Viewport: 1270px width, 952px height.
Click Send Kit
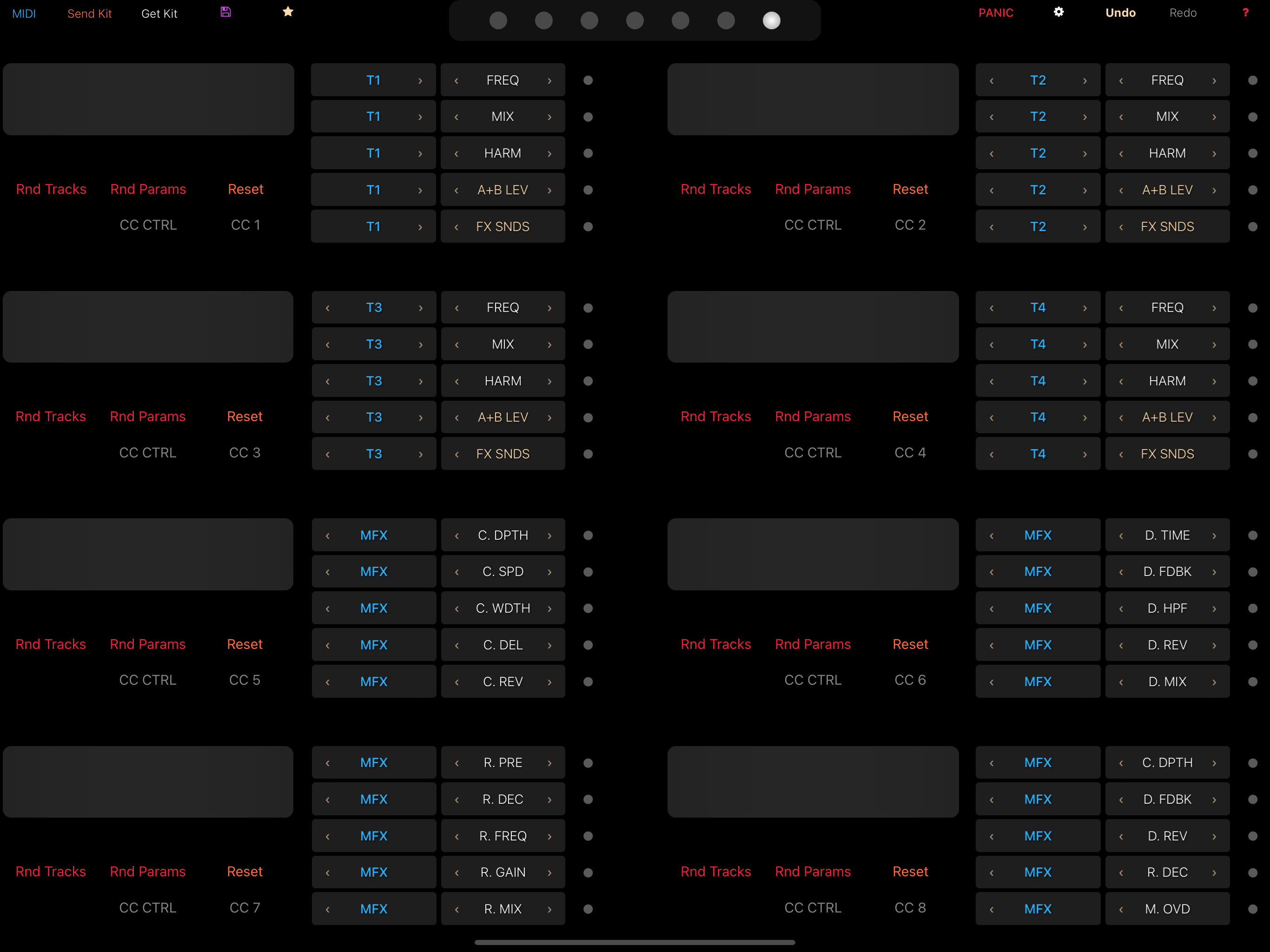click(90, 13)
